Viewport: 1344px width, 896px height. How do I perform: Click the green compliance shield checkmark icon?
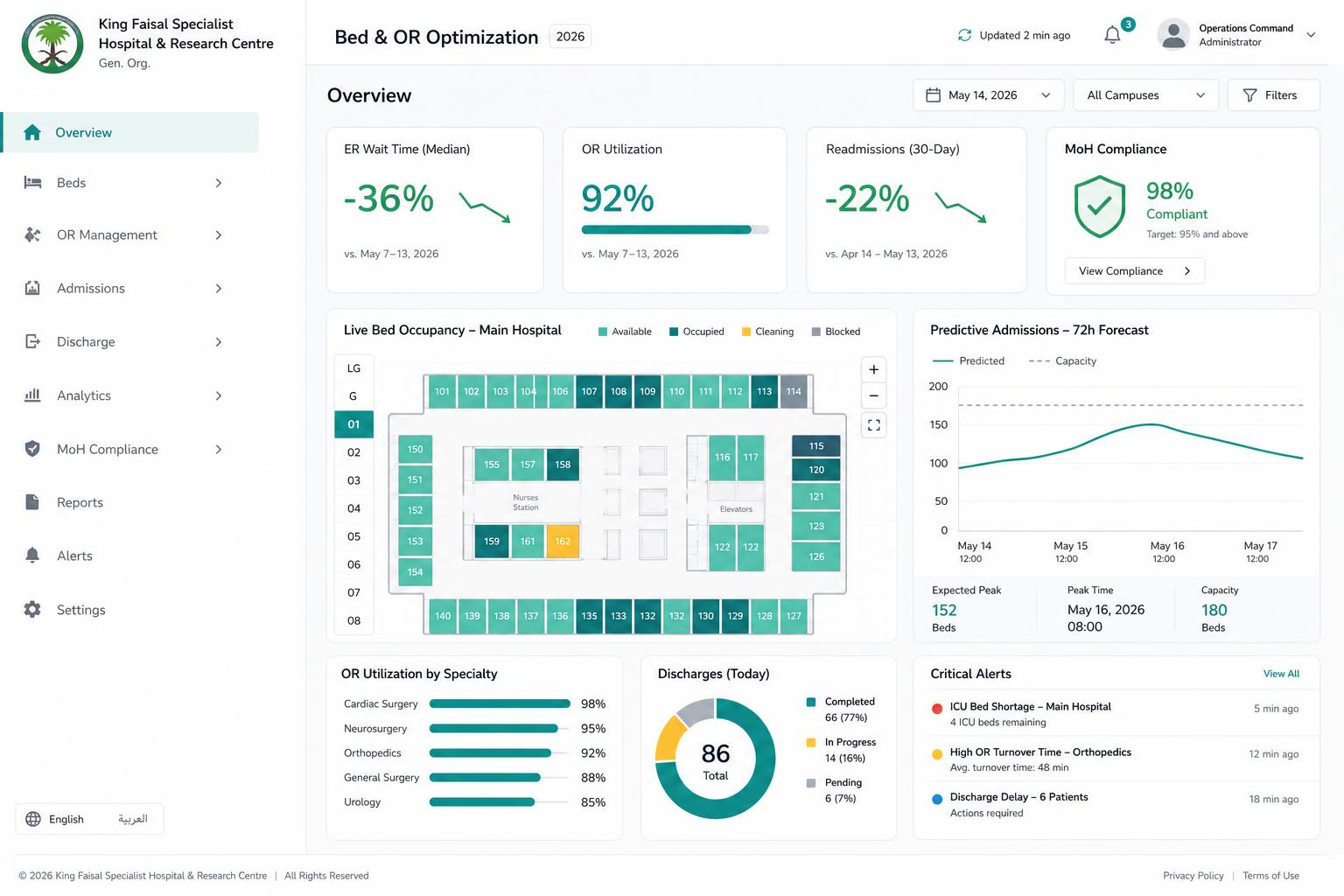click(x=1099, y=206)
